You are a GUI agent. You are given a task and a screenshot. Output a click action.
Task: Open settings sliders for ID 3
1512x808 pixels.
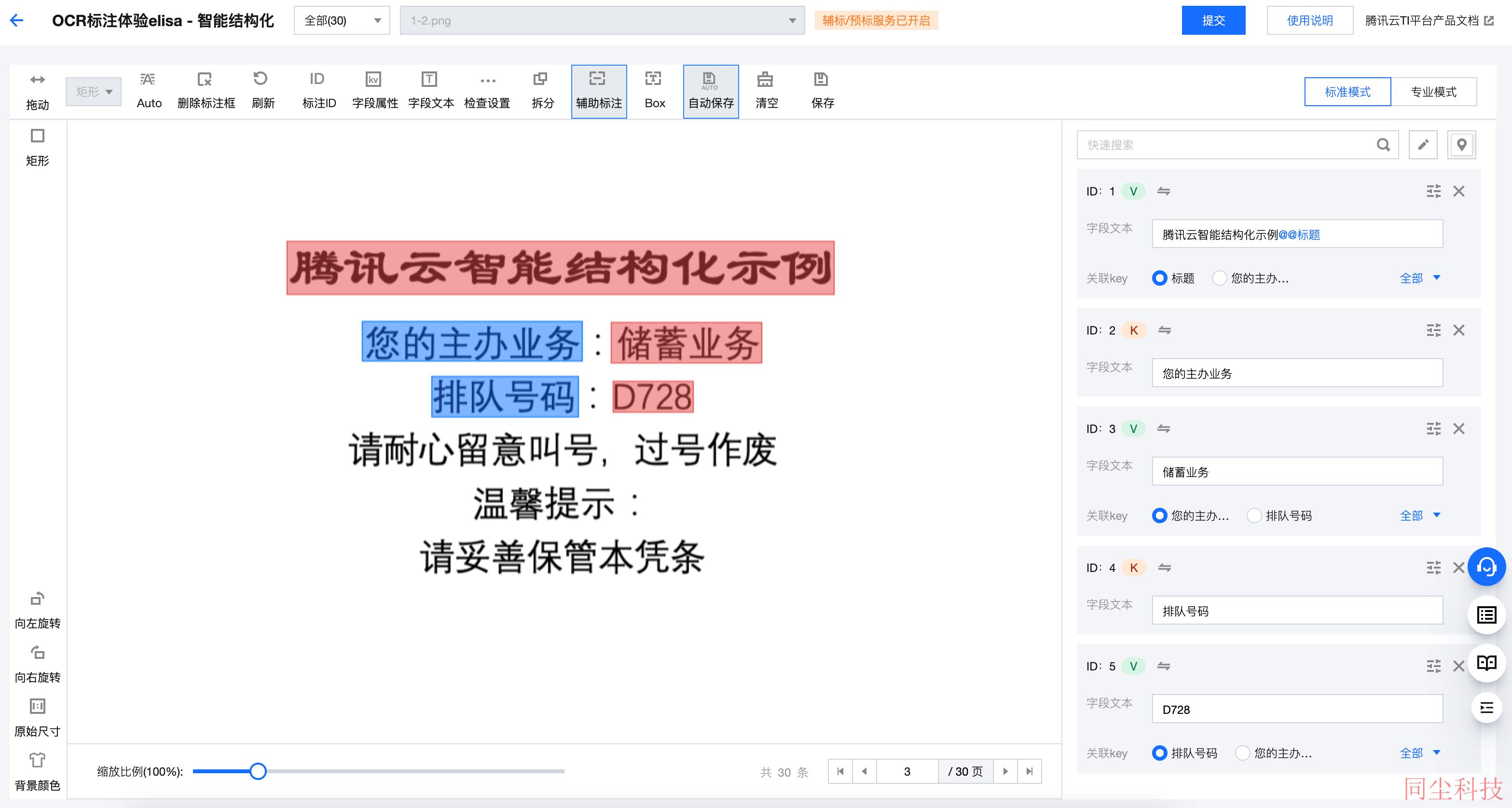tap(1433, 429)
